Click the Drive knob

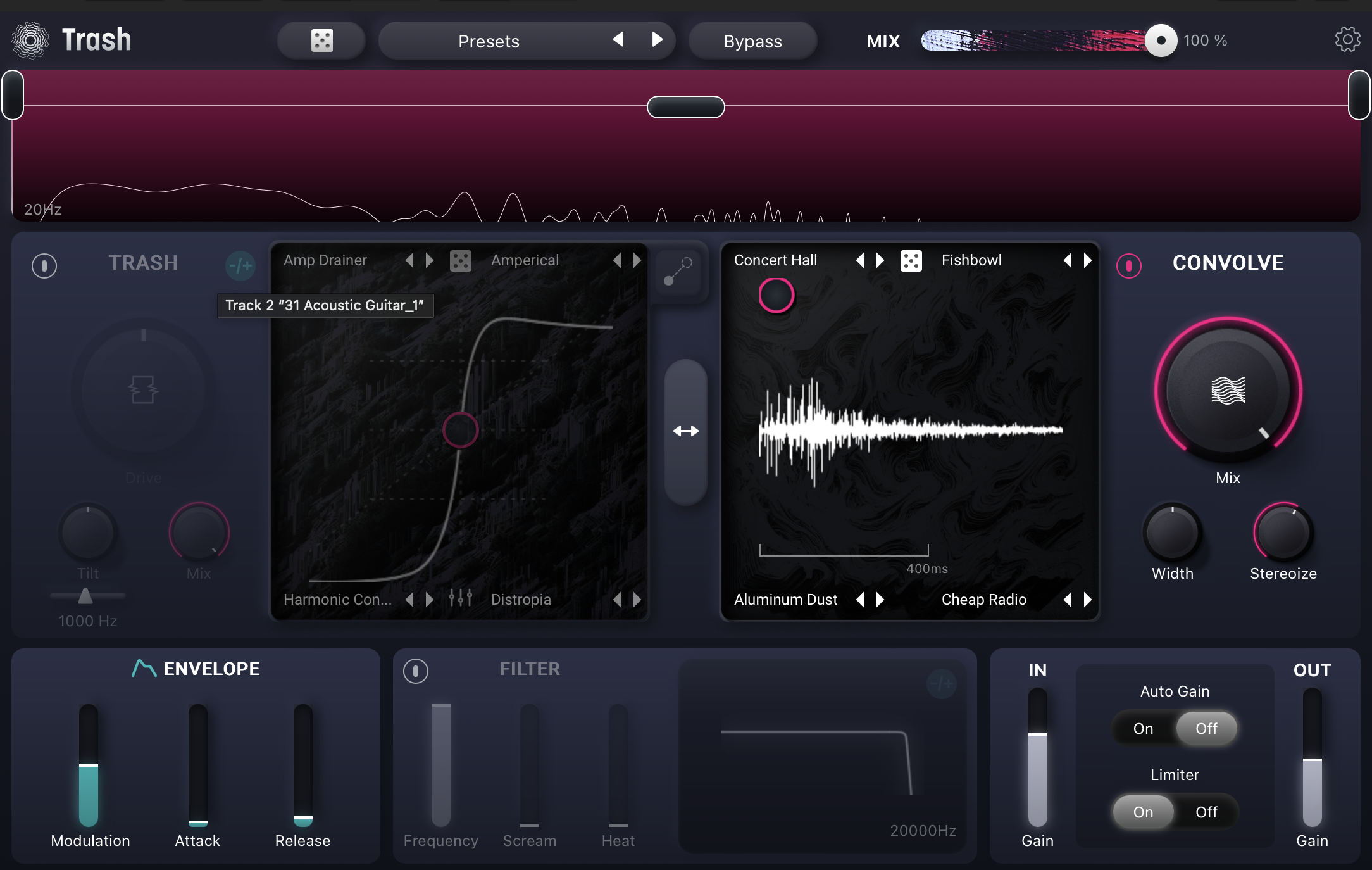[144, 391]
